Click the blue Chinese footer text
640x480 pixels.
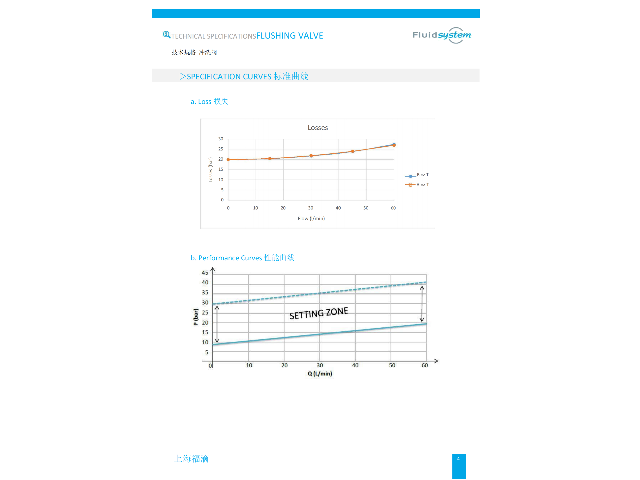tap(191, 459)
